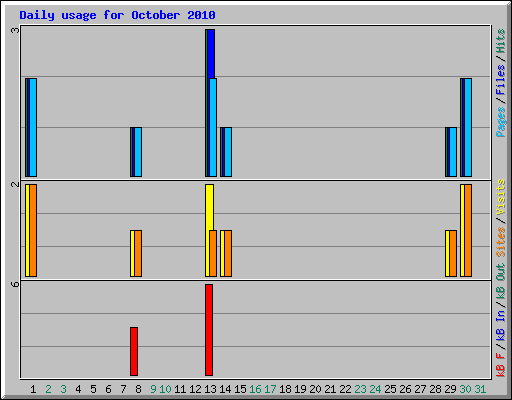This screenshot has height=400, width=512.
Task: Click the y-axis value '2' of the middle chart
Action: [x=15, y=184]
